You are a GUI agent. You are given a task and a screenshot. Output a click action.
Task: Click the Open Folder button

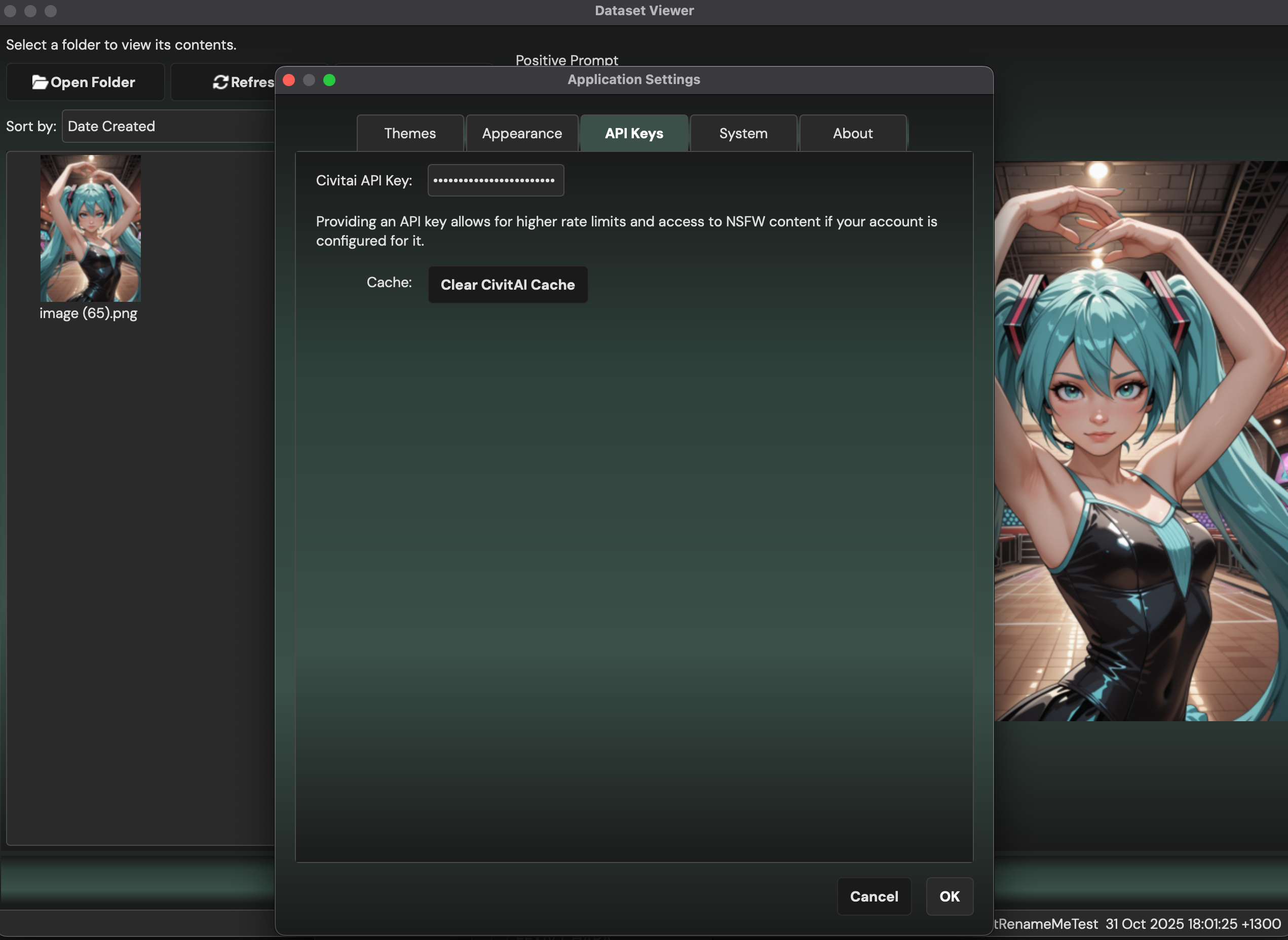pyautogui.click(x=85, y=82)
